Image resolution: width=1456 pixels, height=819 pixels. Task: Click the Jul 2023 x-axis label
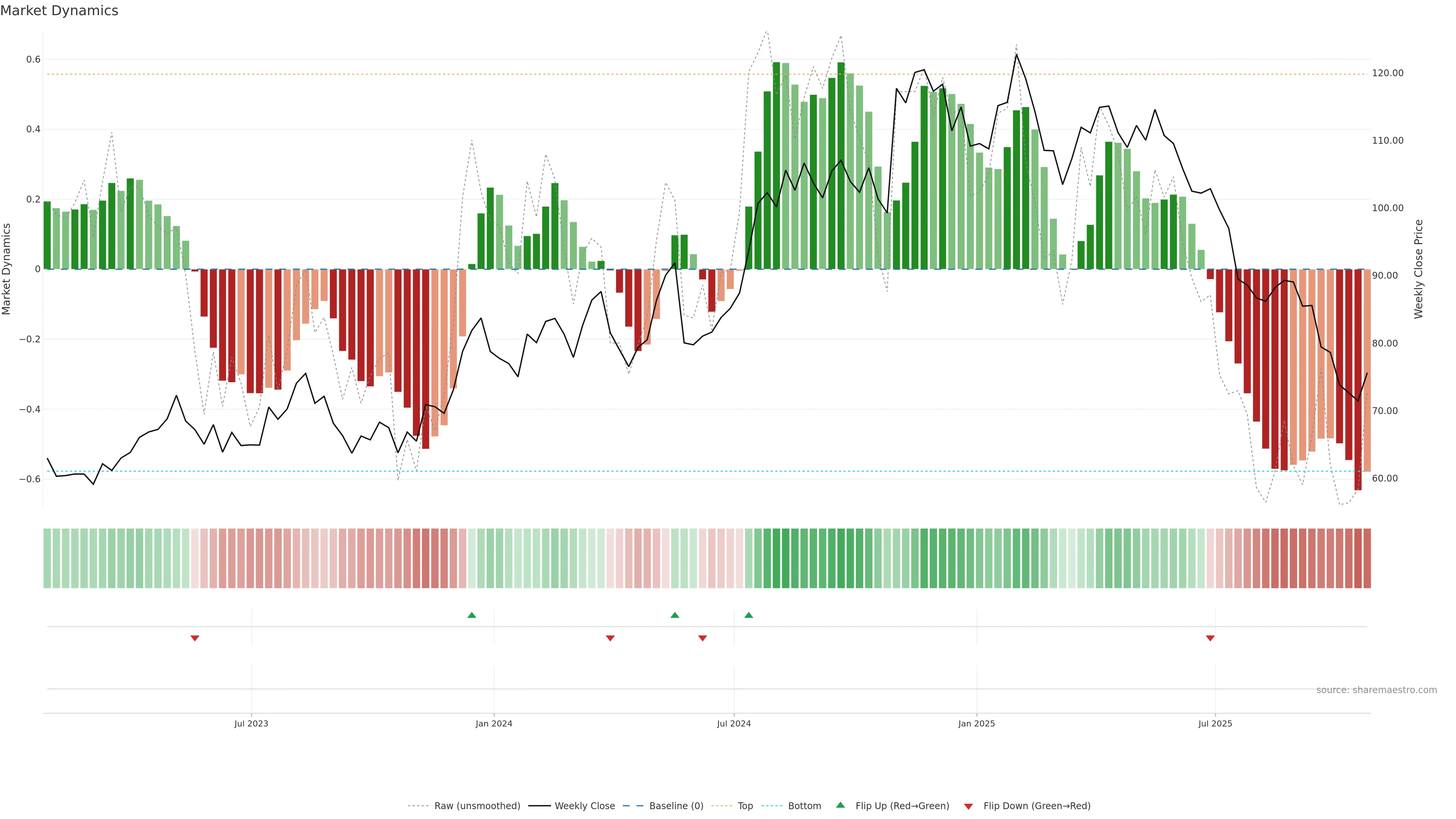[x=251, y=723]
